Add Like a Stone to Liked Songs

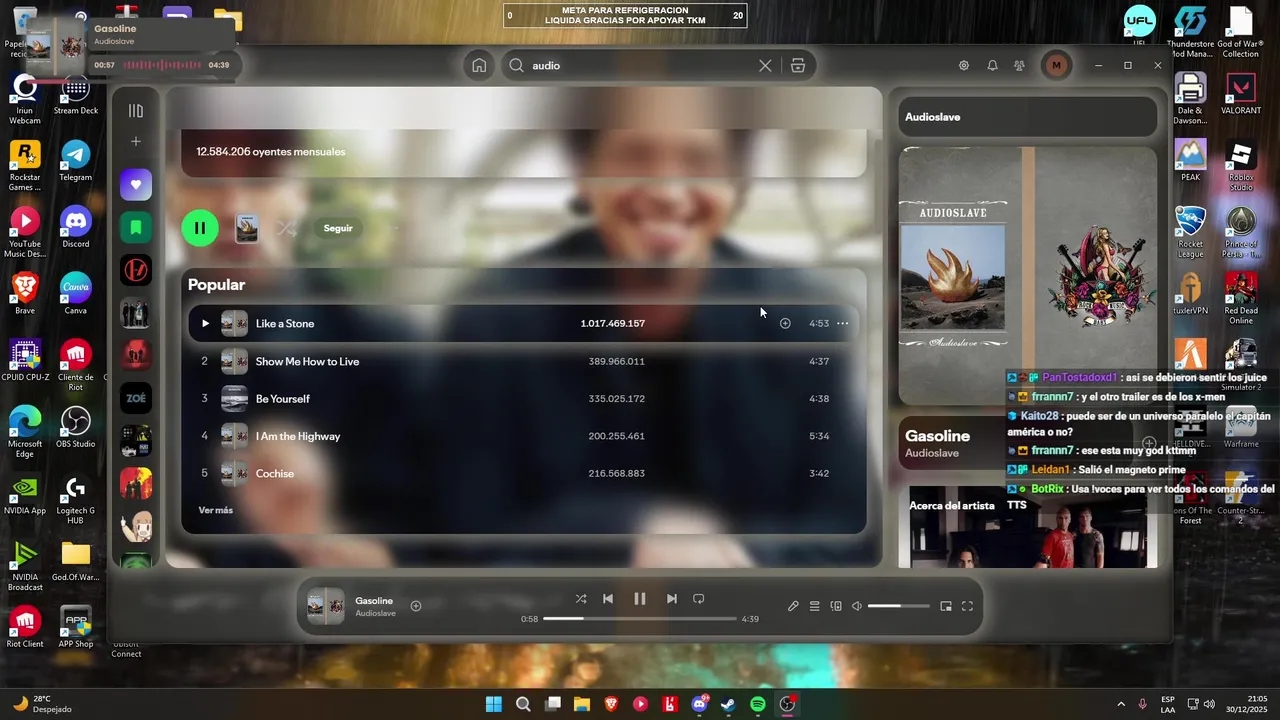click(785, 323)
